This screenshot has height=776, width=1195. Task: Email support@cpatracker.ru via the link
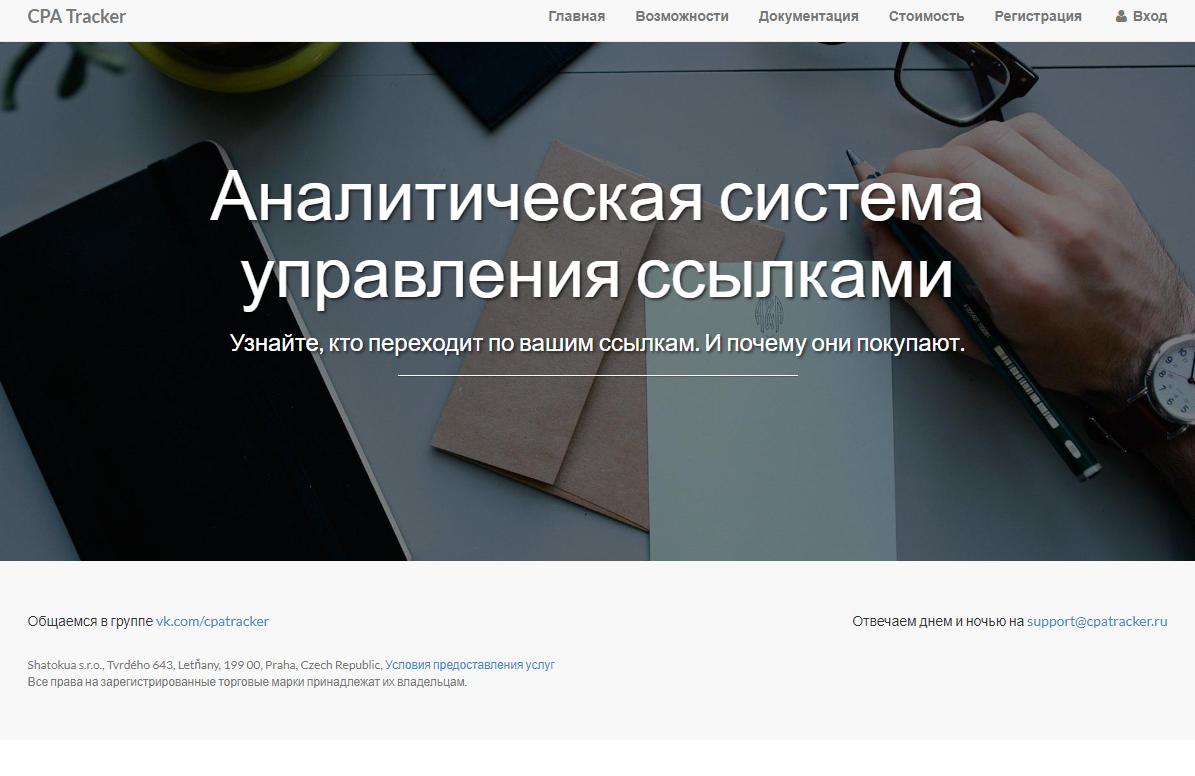click(1097, 621)
